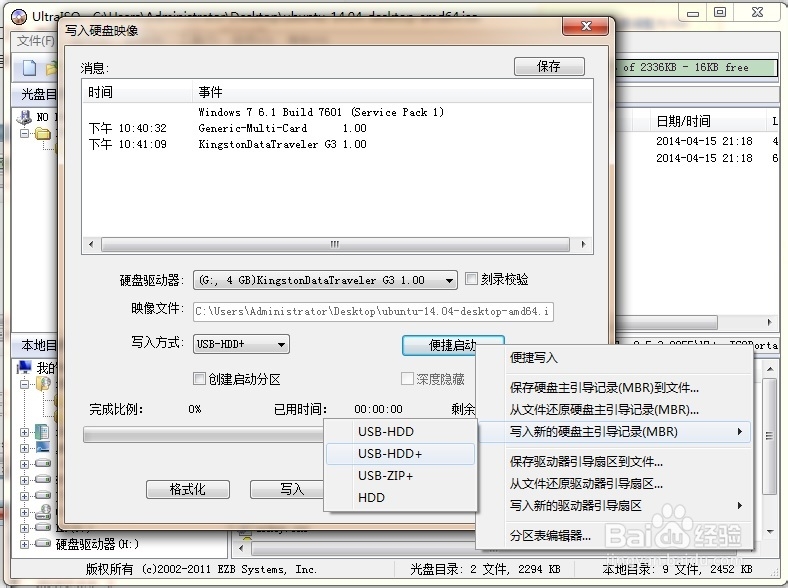Select the 硬盘驱动器(H:) tree item
The height and width of the screenshot is (588, 788).
pos(97,544)
